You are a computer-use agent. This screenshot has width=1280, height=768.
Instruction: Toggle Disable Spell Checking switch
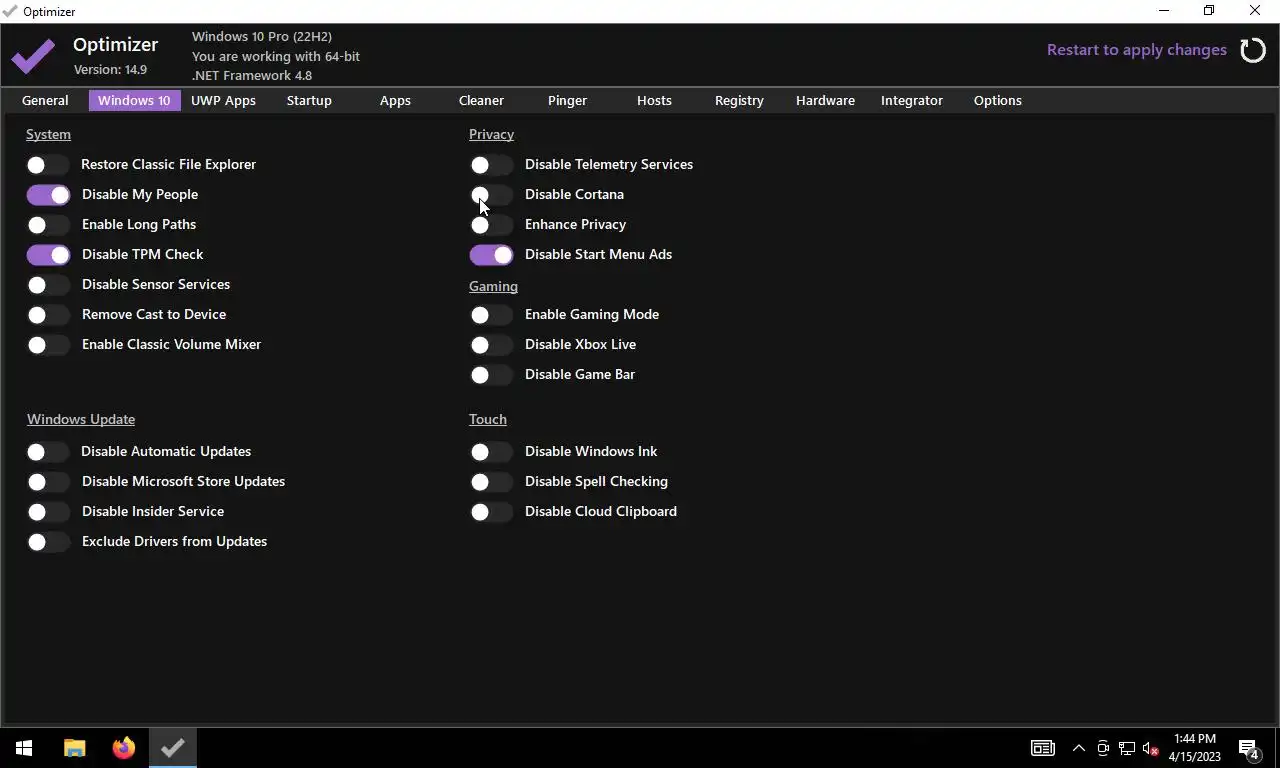click(x=491, y=482)
